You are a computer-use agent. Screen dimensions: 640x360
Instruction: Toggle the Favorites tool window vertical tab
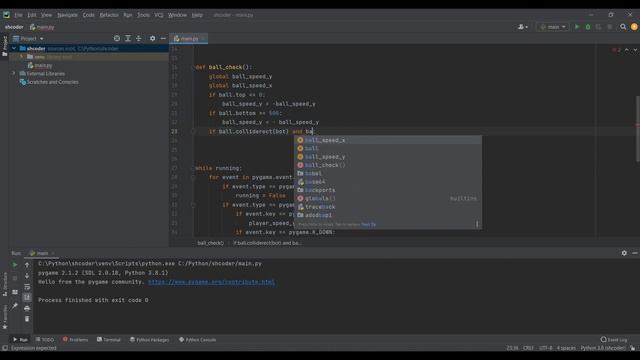[x=4, y=318]
